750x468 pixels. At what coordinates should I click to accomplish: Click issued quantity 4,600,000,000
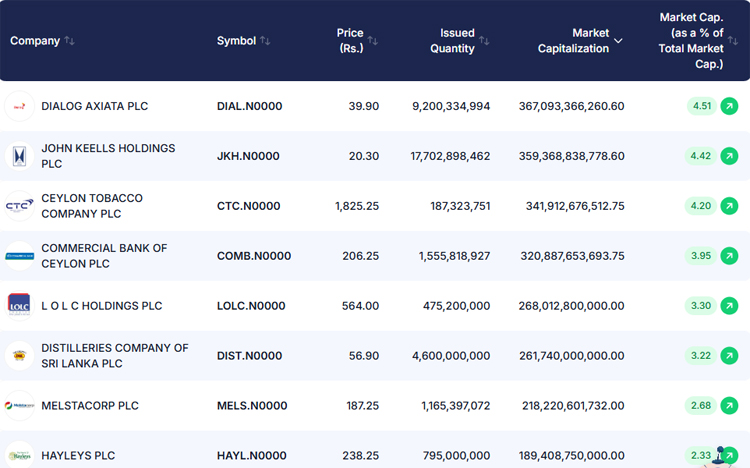click(451, 356)
